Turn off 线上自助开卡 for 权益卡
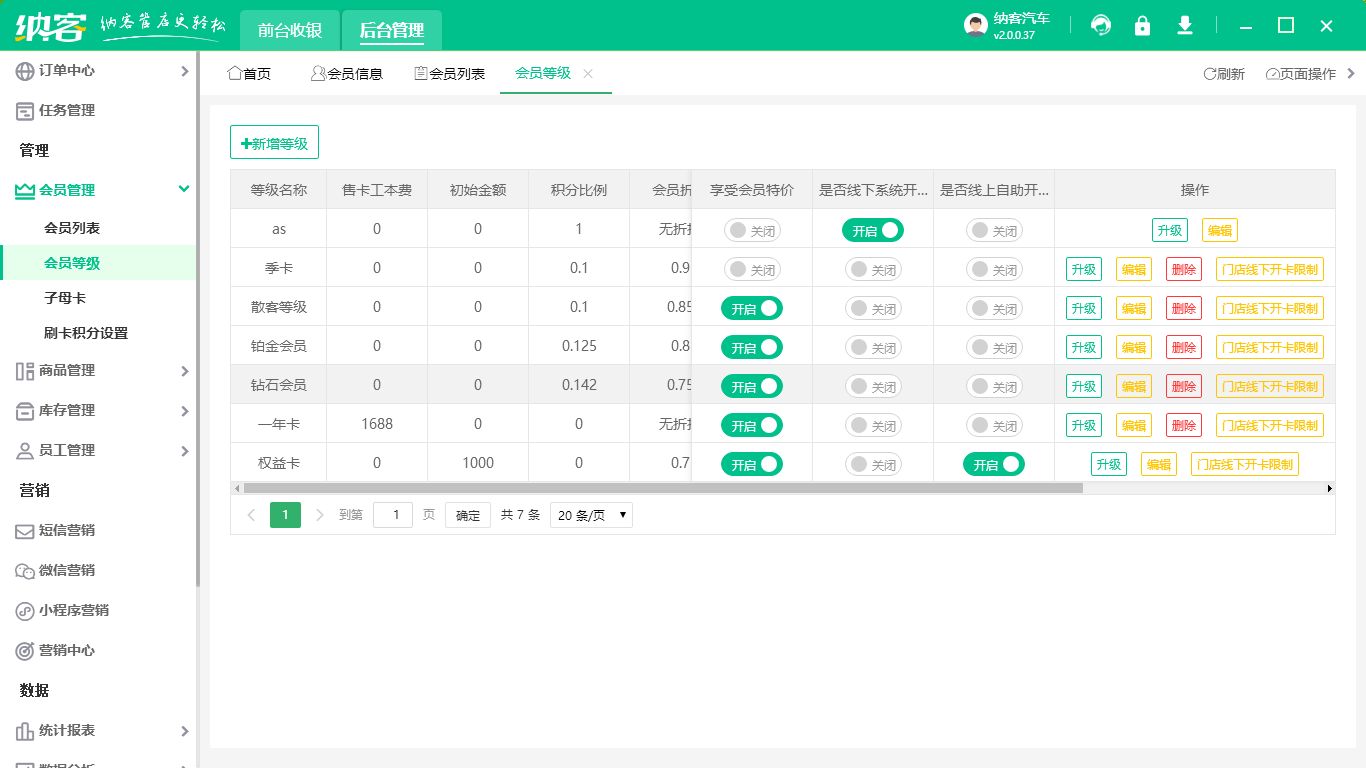The height and width of the screenshot is (768, 1366). pyautogui.click(x=993, y=463)
